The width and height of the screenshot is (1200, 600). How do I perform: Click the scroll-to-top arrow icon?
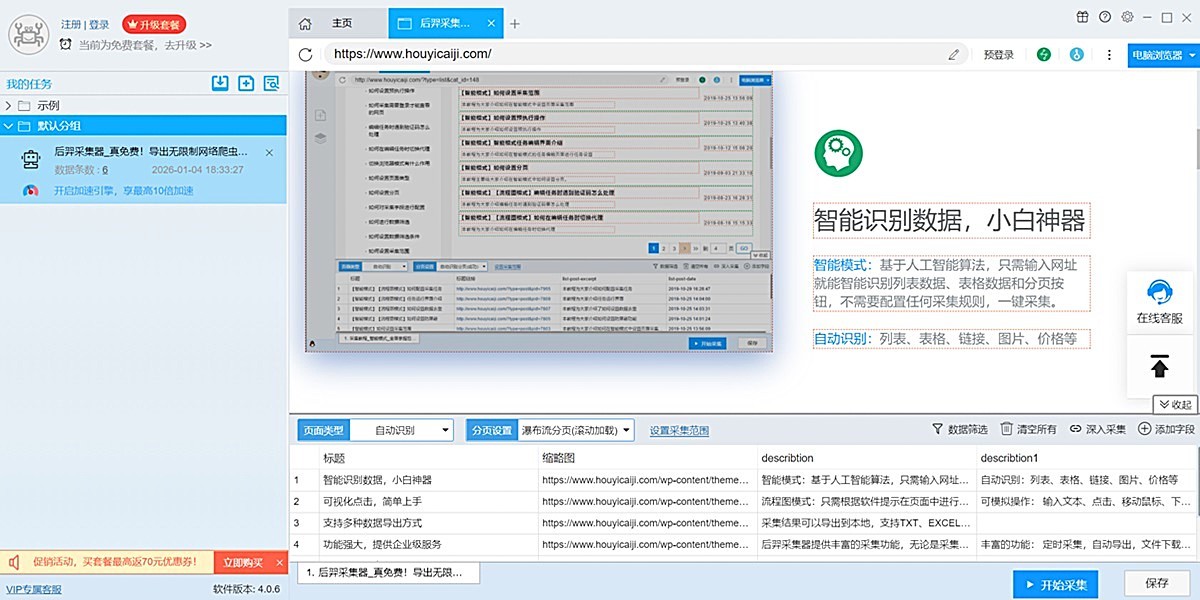point(1159,366)
